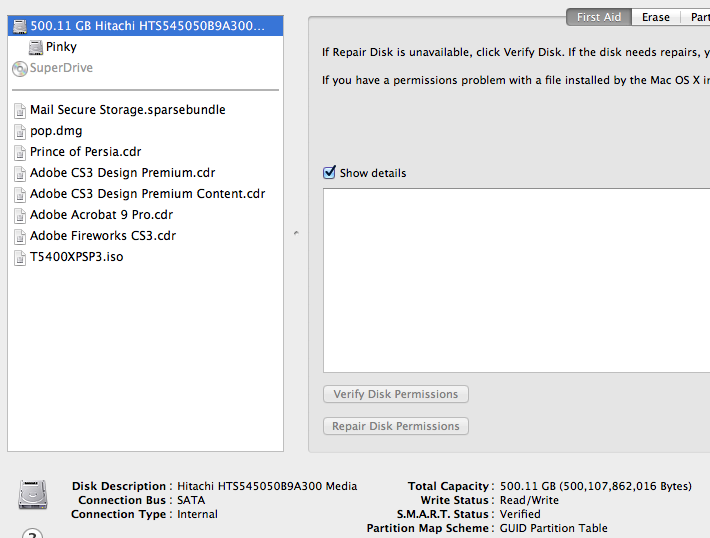This screenshot has width=710, height=538.
Task: Select the Pinky volume name
Action: click(61, 47)
